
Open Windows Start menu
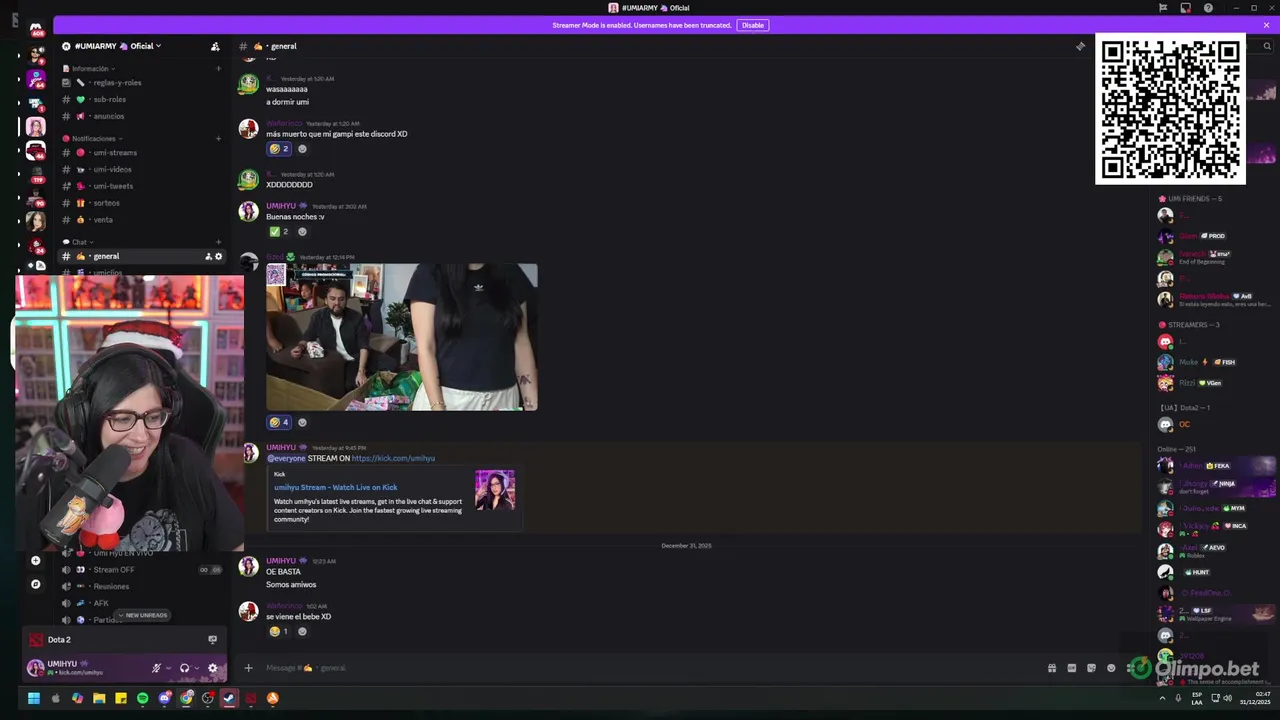(x=34, y=698)
